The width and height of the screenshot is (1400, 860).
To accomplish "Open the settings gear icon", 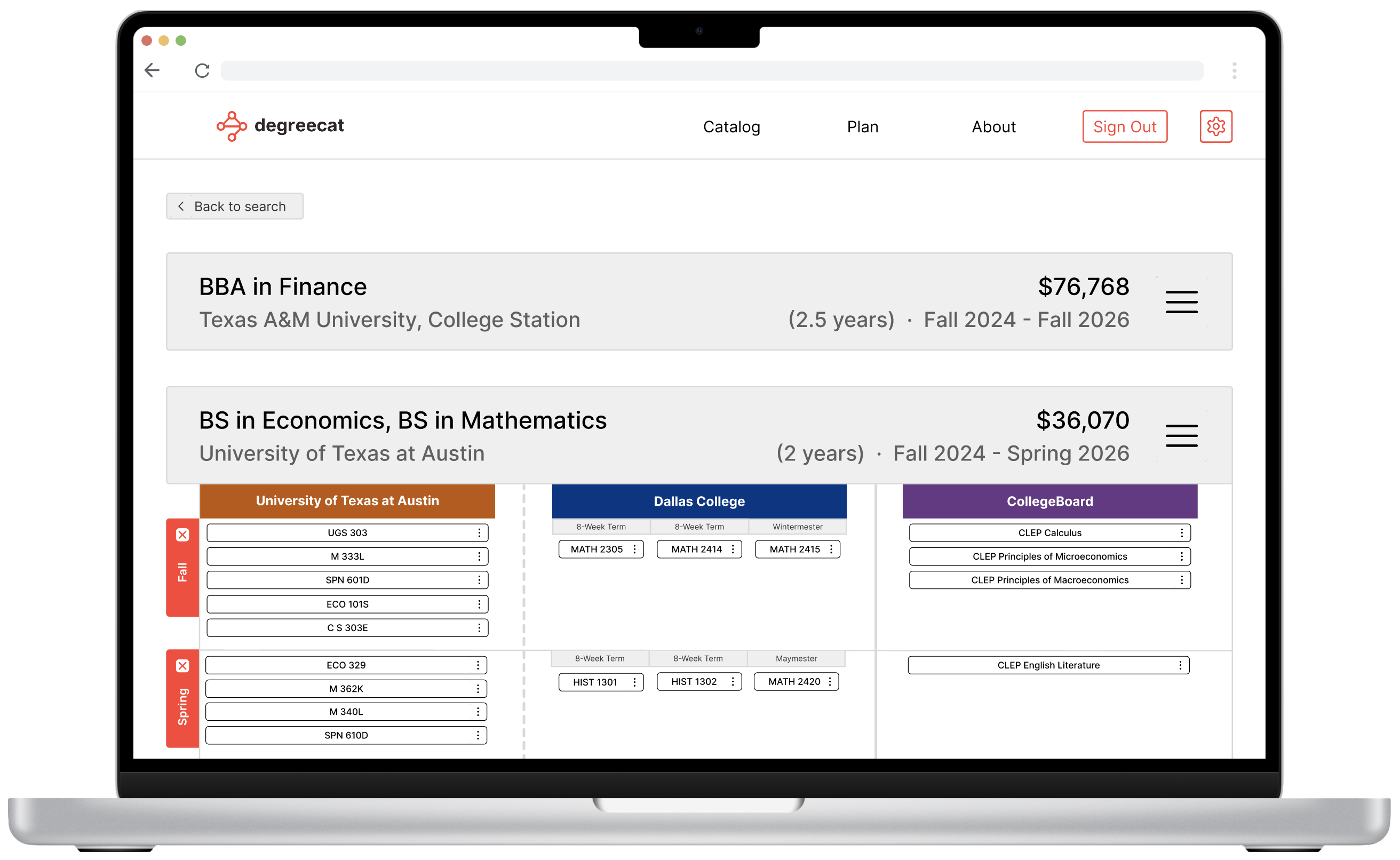I will click(x=1216, y=126).
